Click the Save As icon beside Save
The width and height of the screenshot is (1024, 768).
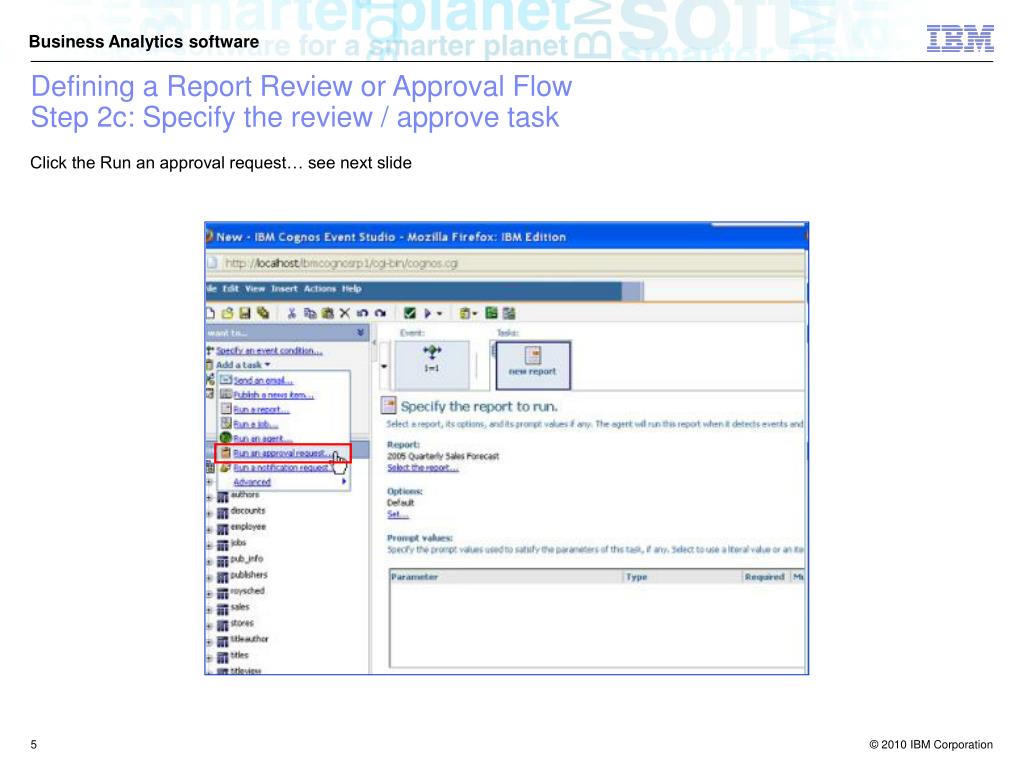point(263,313)
